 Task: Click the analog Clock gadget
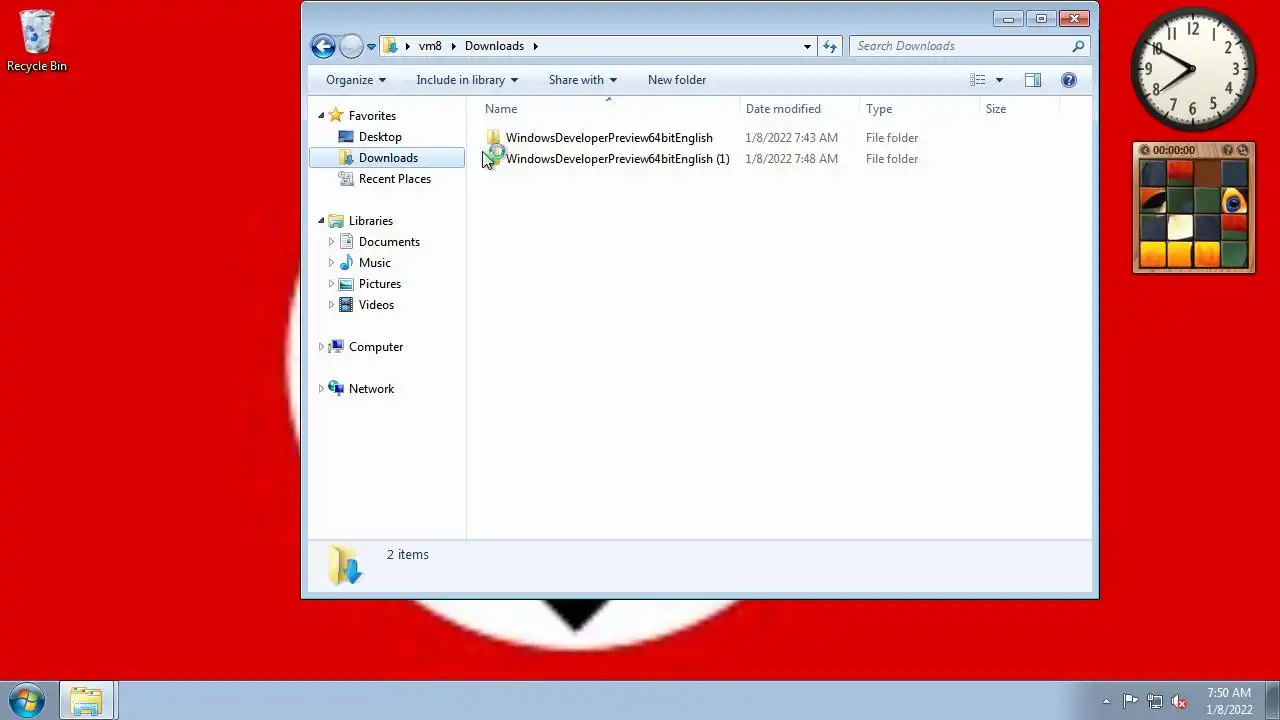[1193, 69]
